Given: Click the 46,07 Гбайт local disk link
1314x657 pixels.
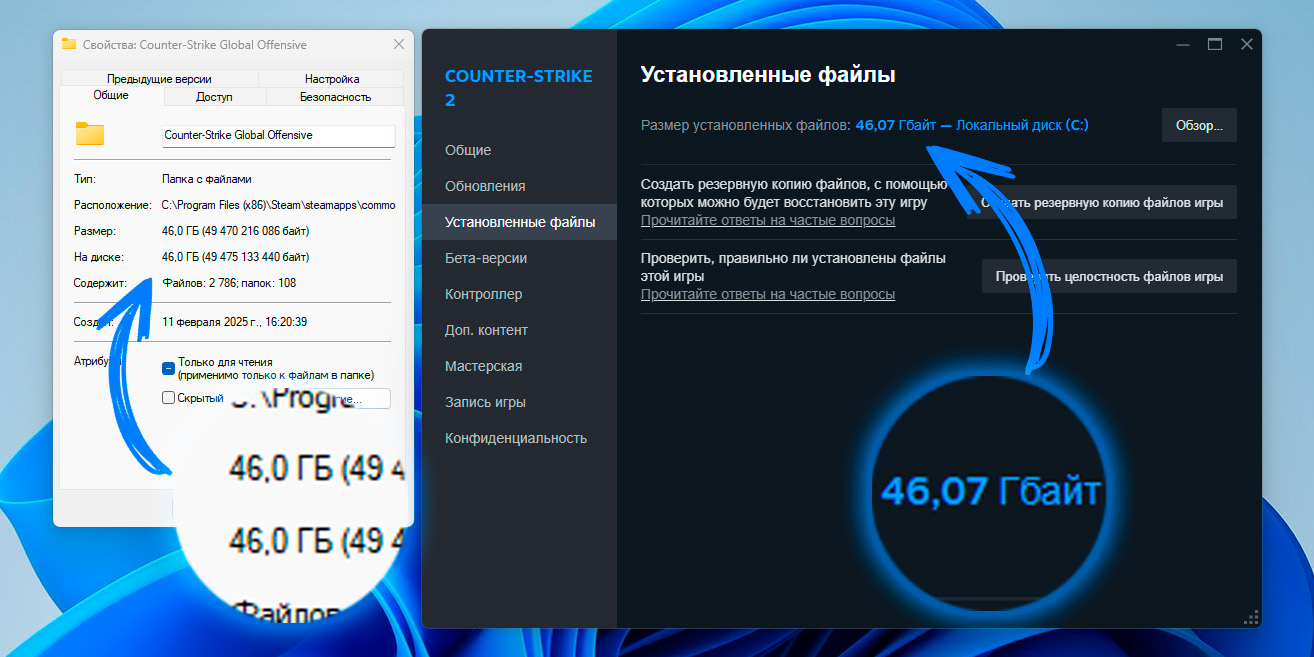Looking at the screenshot, I should pyautogui.click(x=972, y=125).
